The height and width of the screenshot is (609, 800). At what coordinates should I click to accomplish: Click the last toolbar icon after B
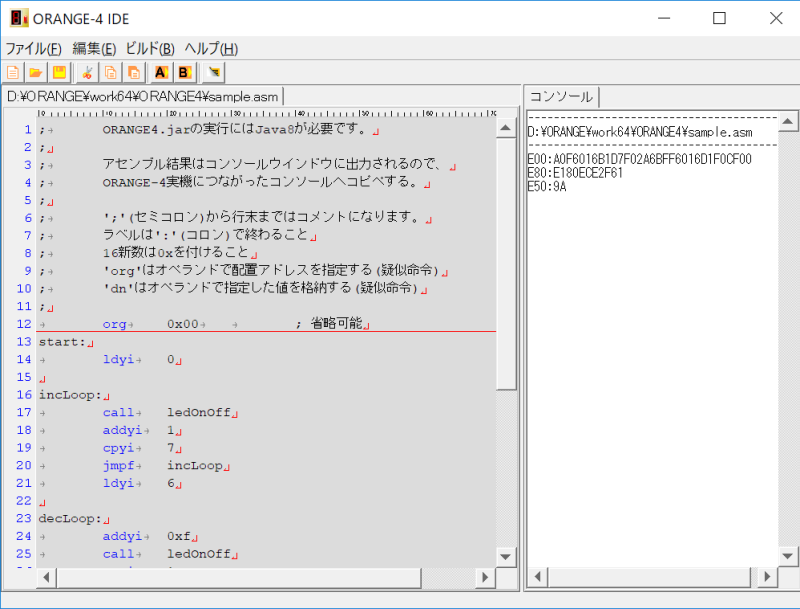tap(214, 72)
